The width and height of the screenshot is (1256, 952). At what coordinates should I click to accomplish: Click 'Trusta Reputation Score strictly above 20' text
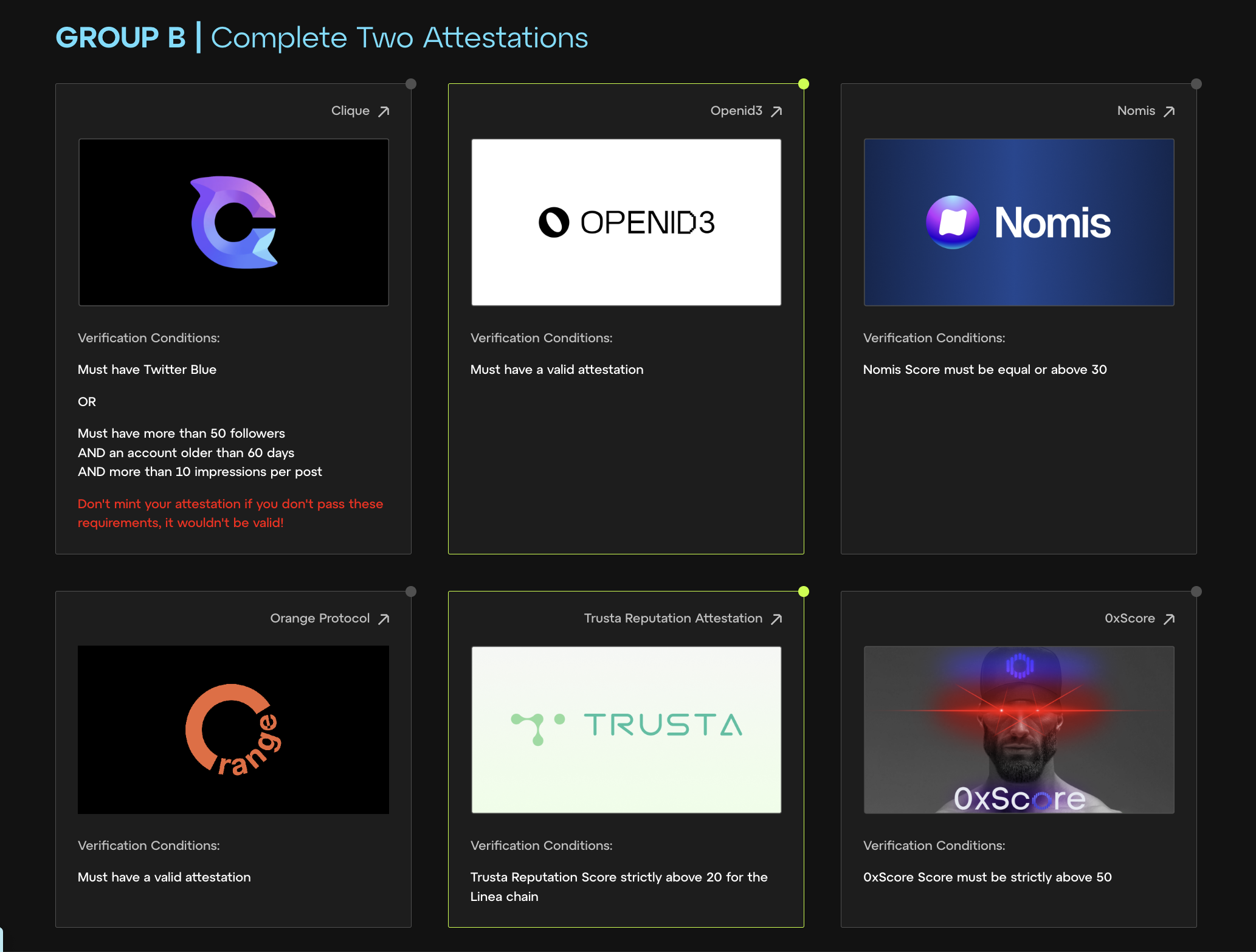(619, 887)
